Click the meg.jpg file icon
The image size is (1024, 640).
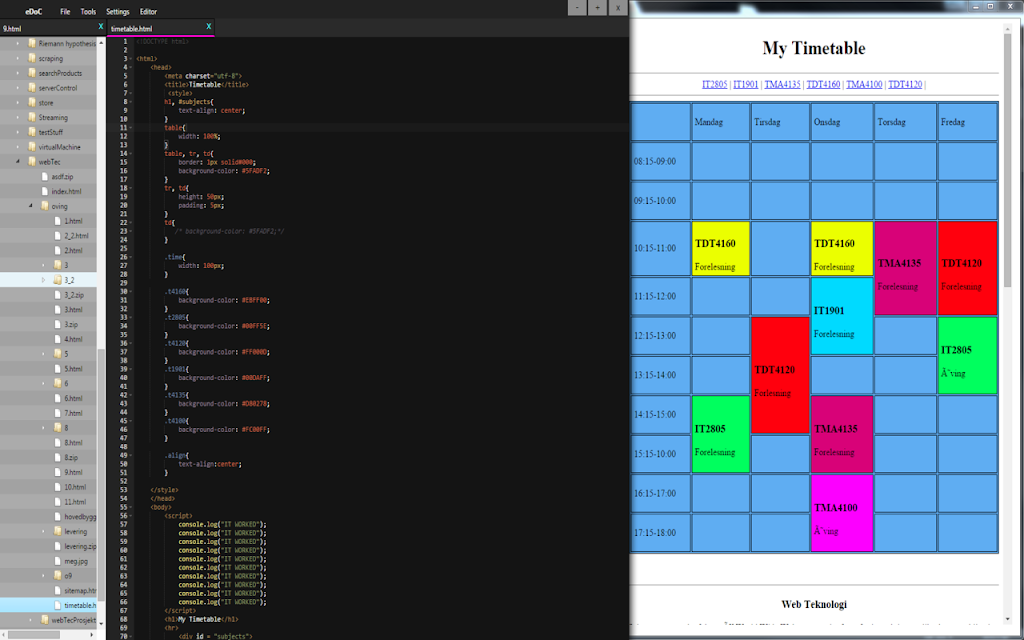[57, 561]
